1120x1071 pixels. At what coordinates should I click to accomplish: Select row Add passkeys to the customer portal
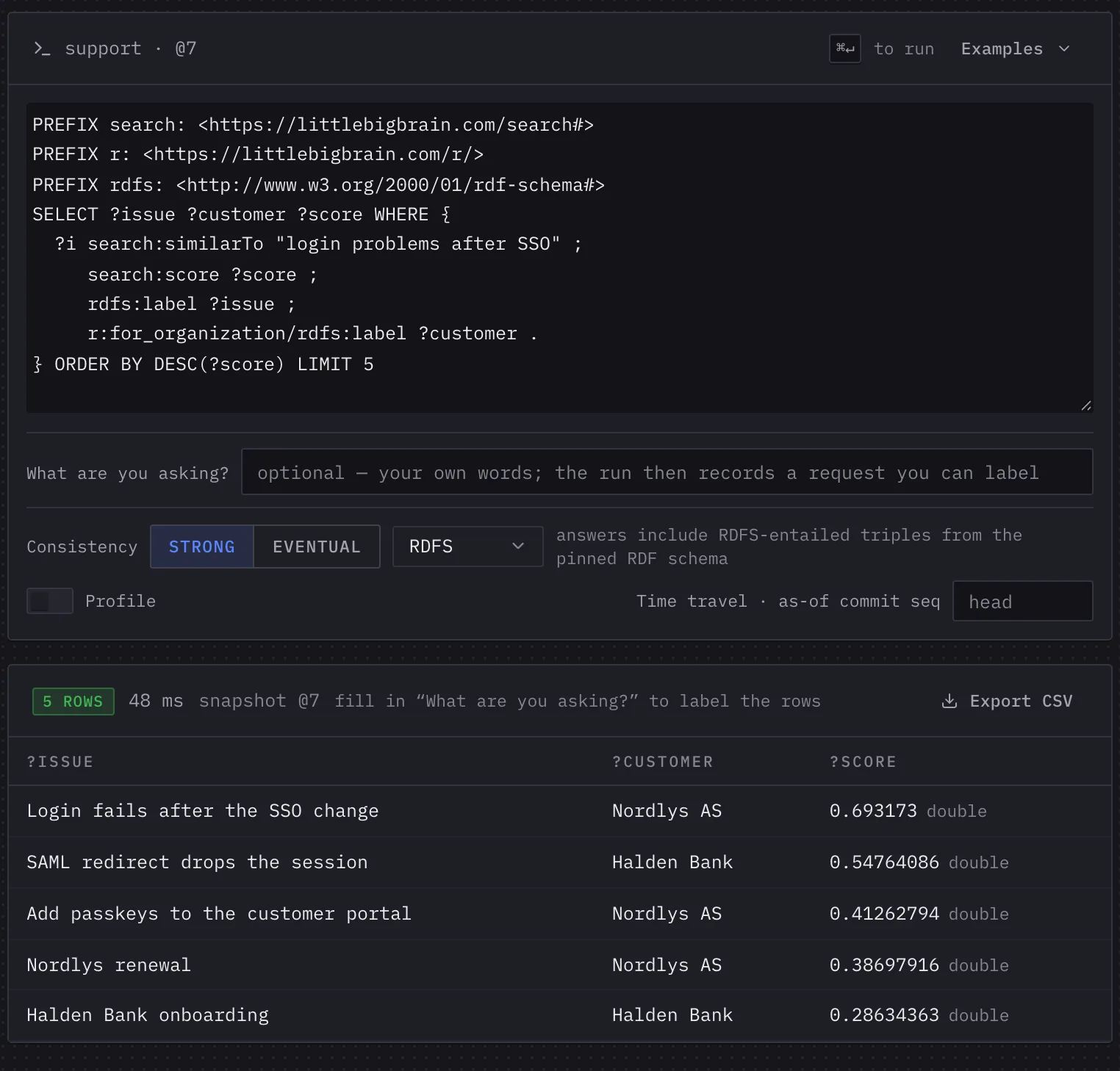coord(559,914)
